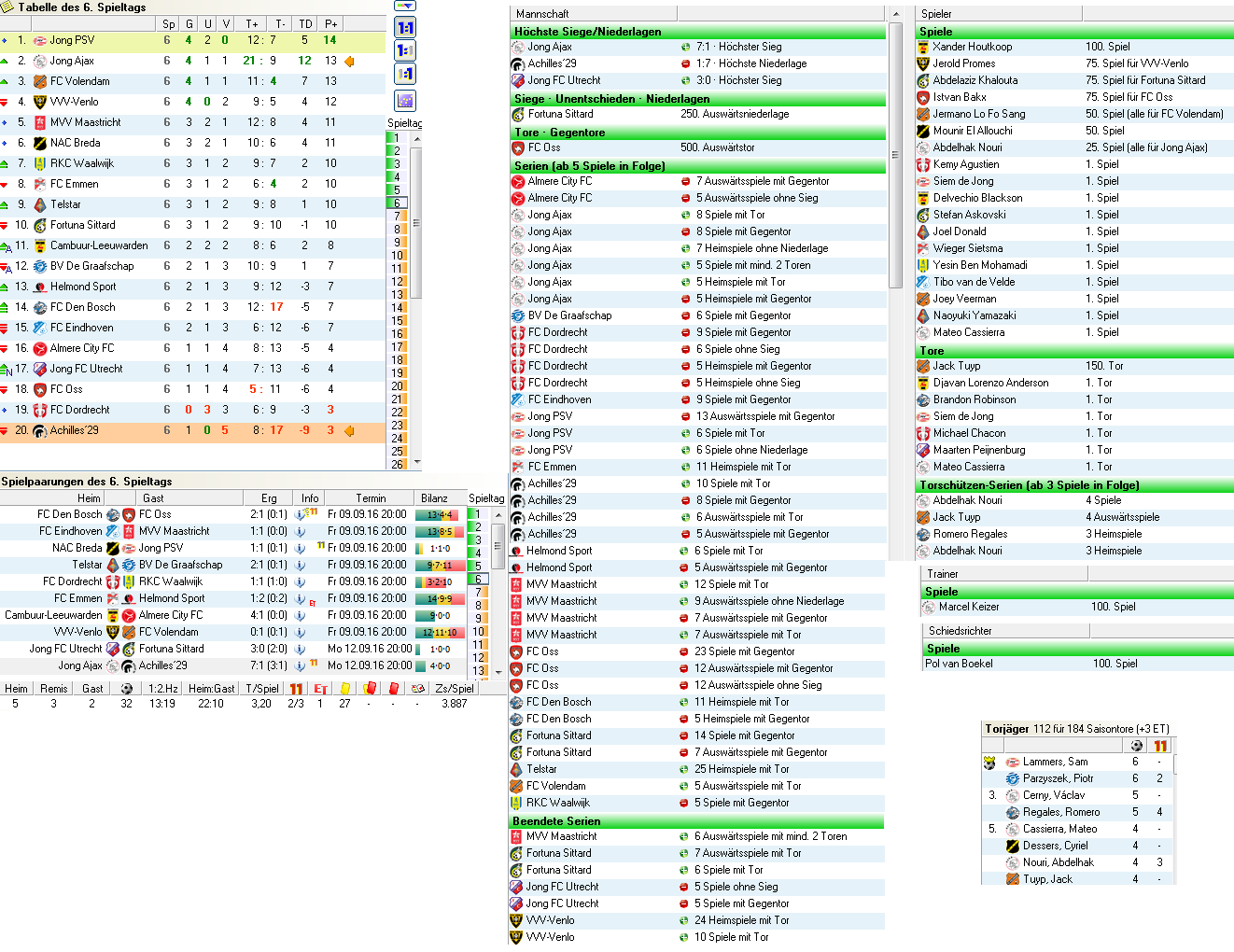
Task: Select the Cambuur-Leeuwarden row in the league table
Action: (192, 245)
